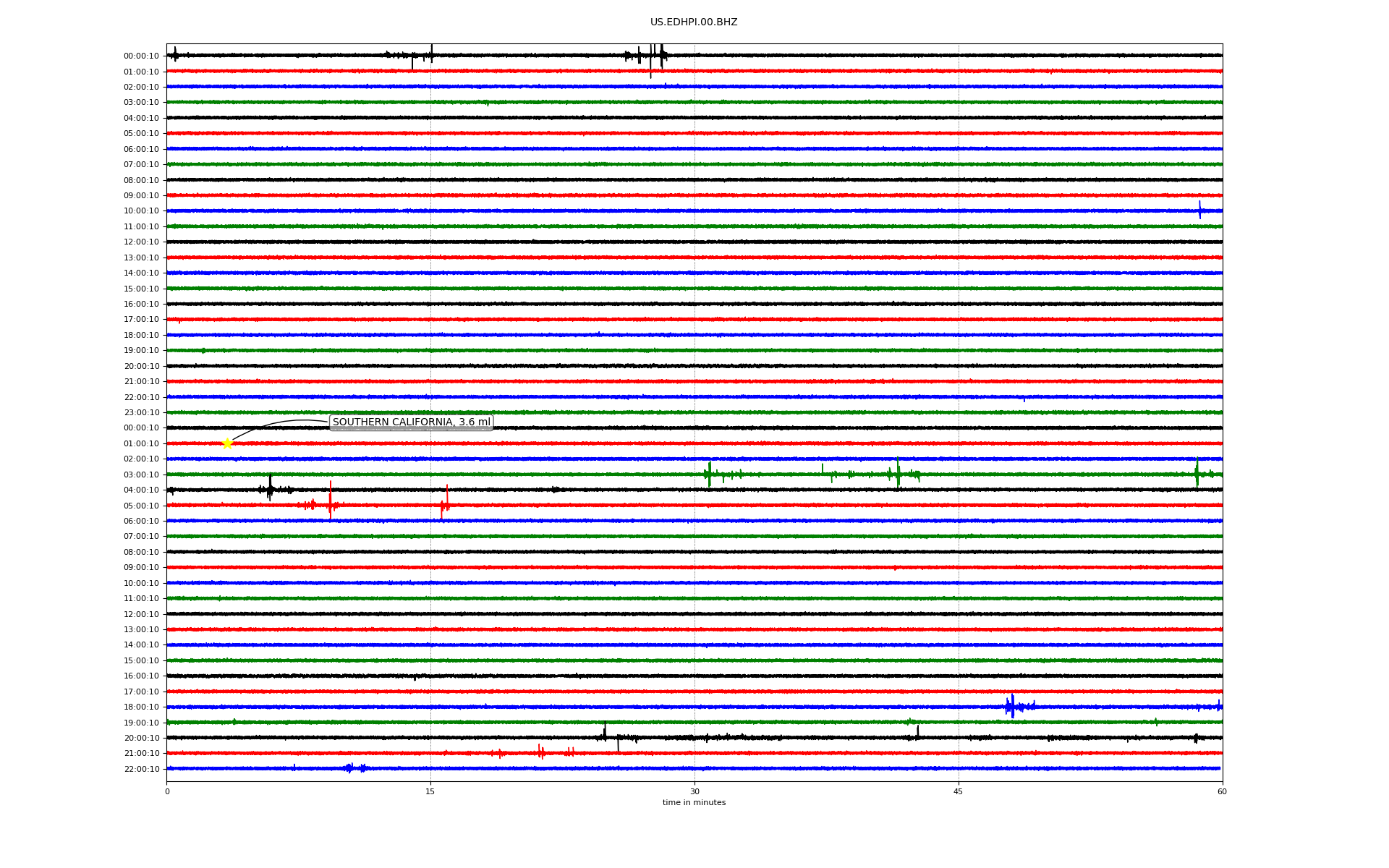Click the x-axis tick label 30
Image resolution: width=1389 pixels, height=868 pixels.
click(694, 791)
